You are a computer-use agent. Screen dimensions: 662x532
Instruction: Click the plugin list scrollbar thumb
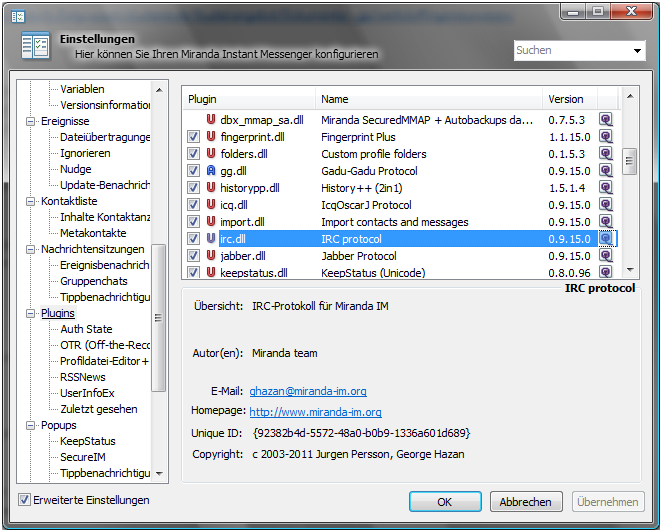click(x=629, y=161)
